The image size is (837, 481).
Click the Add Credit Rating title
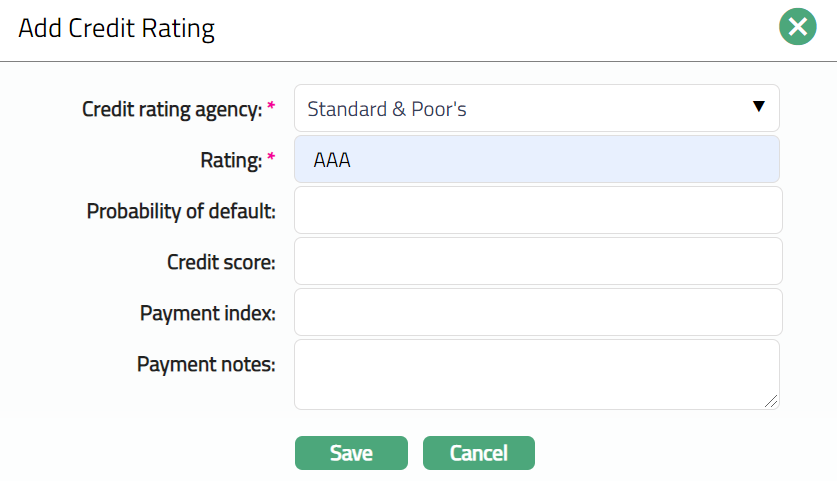(x=117, y=28)
